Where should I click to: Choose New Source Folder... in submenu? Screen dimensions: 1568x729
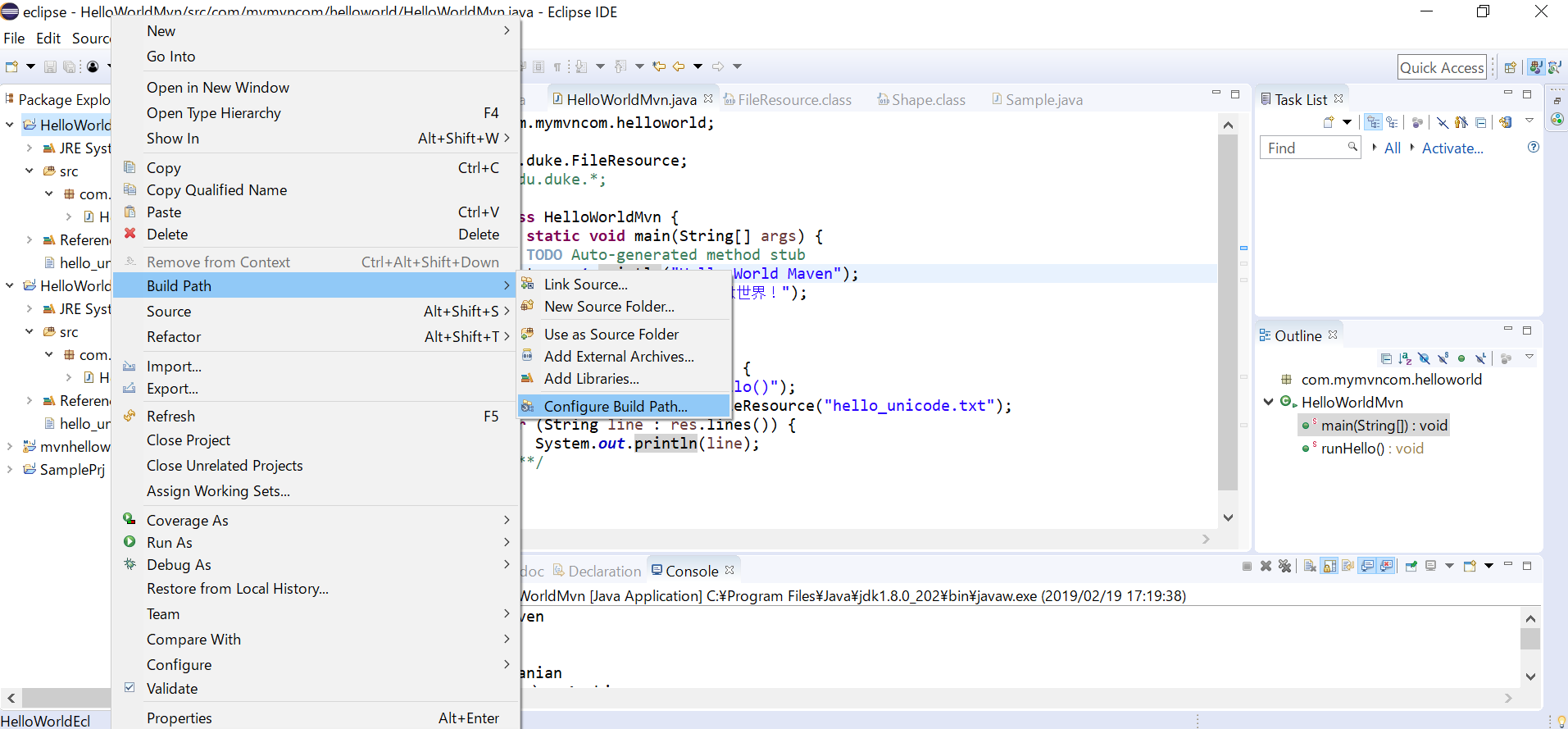pos(624,306)
